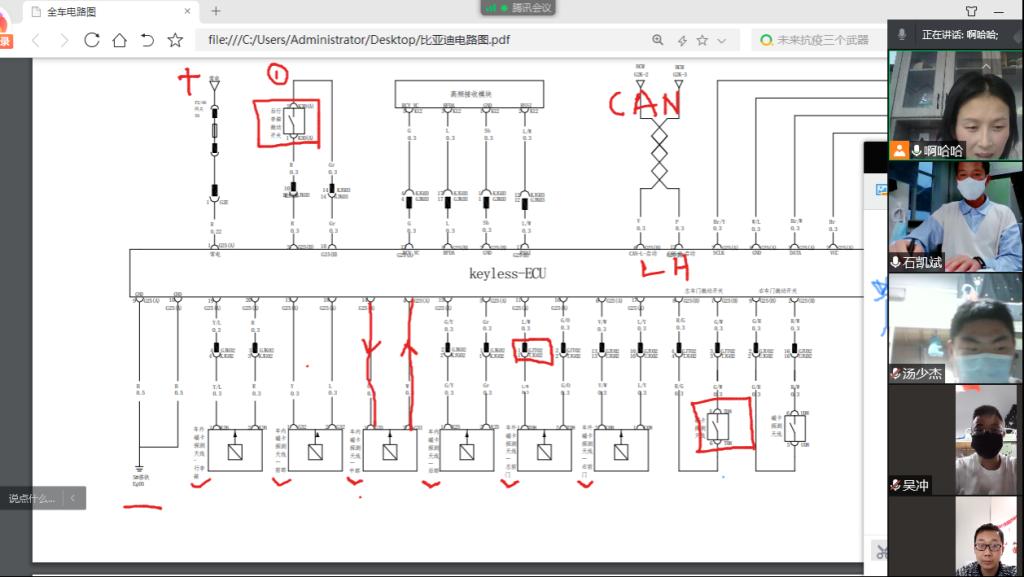Click the browser forward arrow
The height and width of the screenshot is (577, 1024).
(x=64, y=40)
